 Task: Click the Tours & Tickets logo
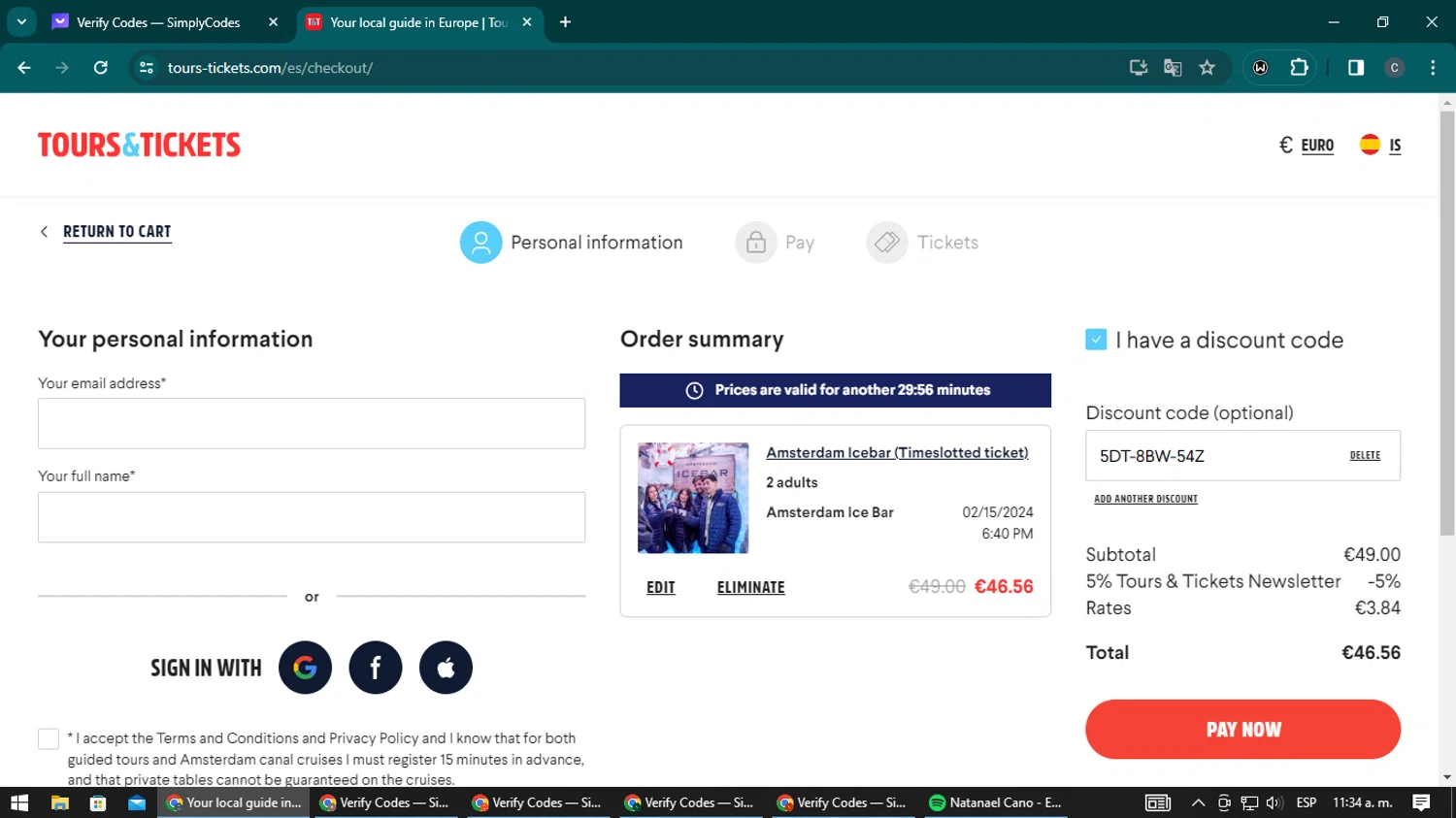coord(139,145)
